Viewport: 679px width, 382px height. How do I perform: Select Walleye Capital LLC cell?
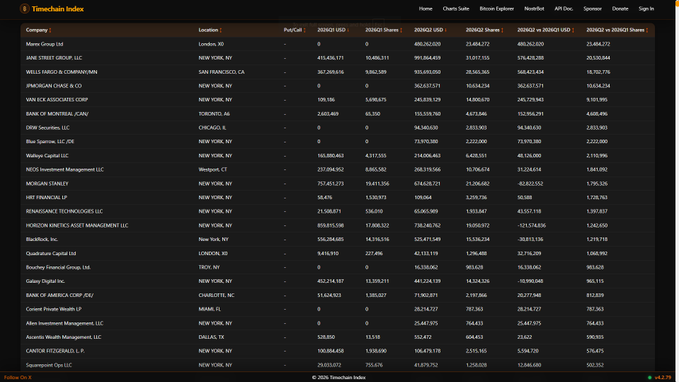point(47,155)
